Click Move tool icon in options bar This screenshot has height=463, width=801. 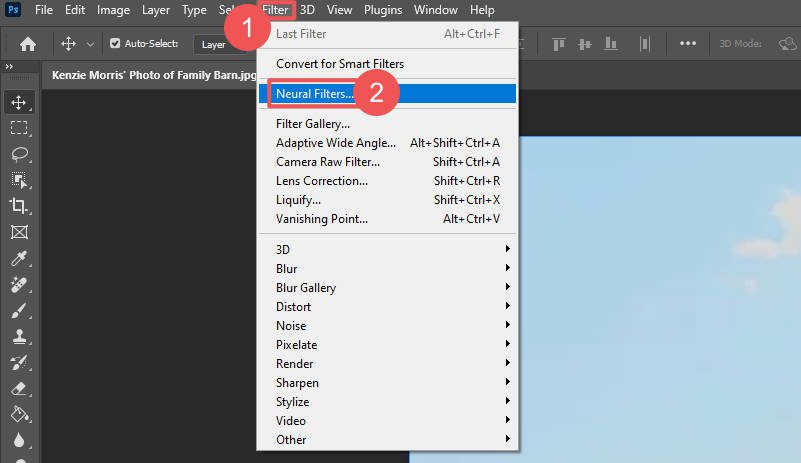pyautogui.click(x=68, y=44)
